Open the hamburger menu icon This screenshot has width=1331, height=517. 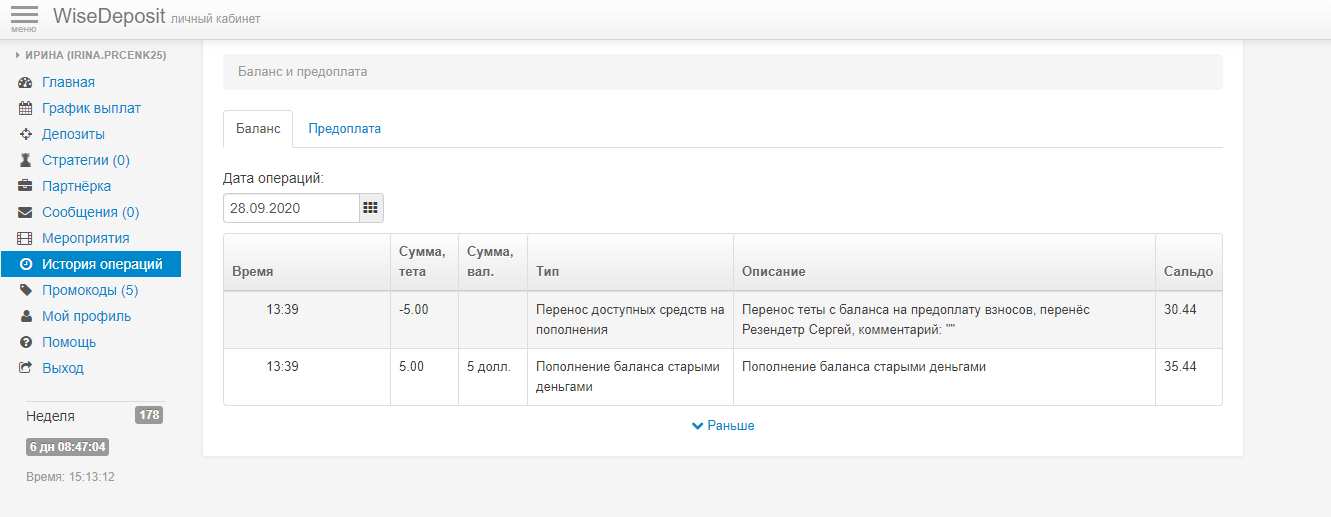click(x=24, y=17)
